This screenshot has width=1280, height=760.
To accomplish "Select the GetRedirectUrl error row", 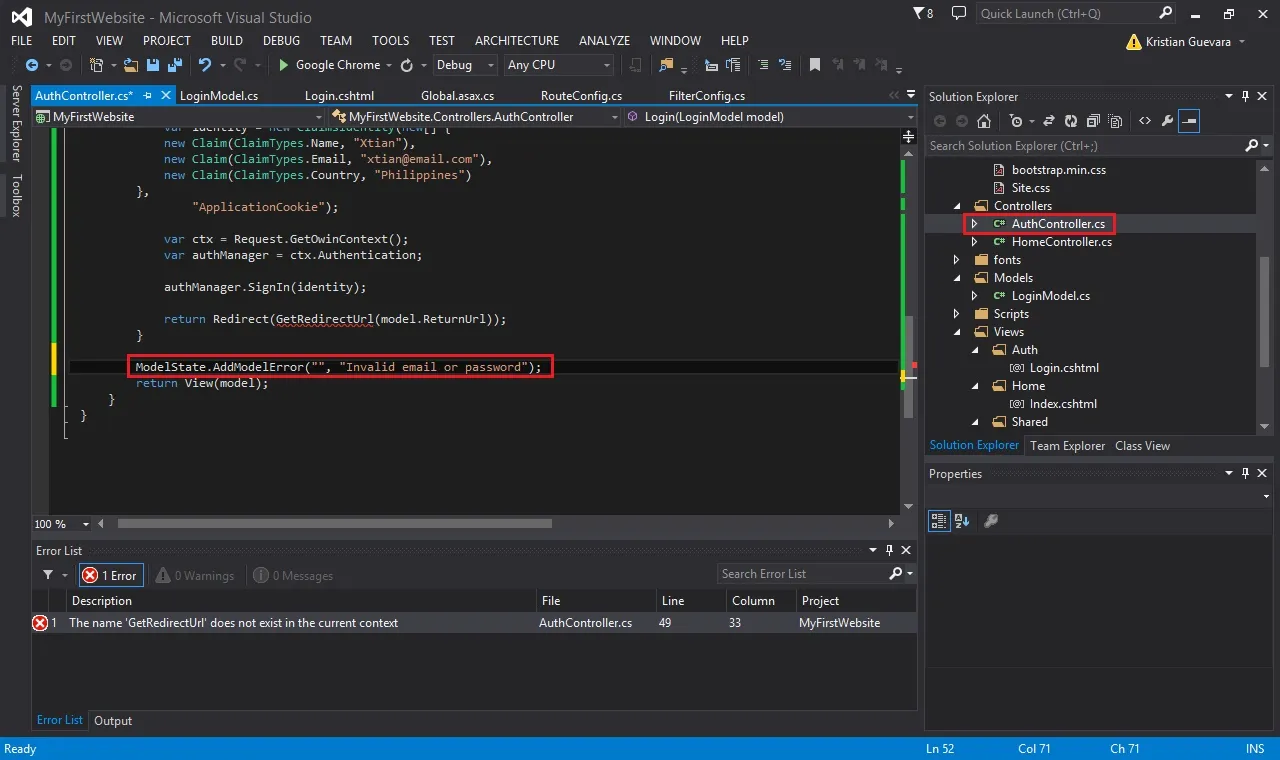I will (473, 623).
